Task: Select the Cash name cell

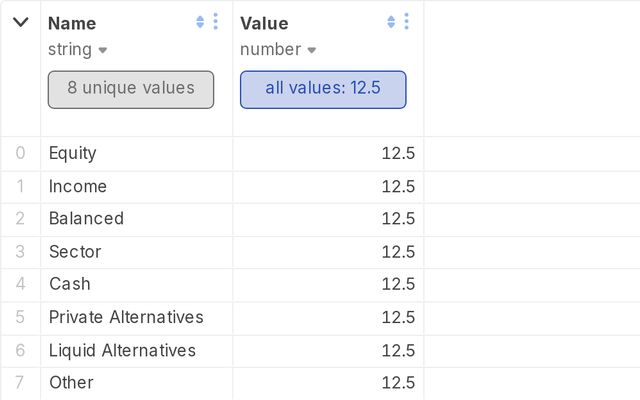Action: [70, 284]
